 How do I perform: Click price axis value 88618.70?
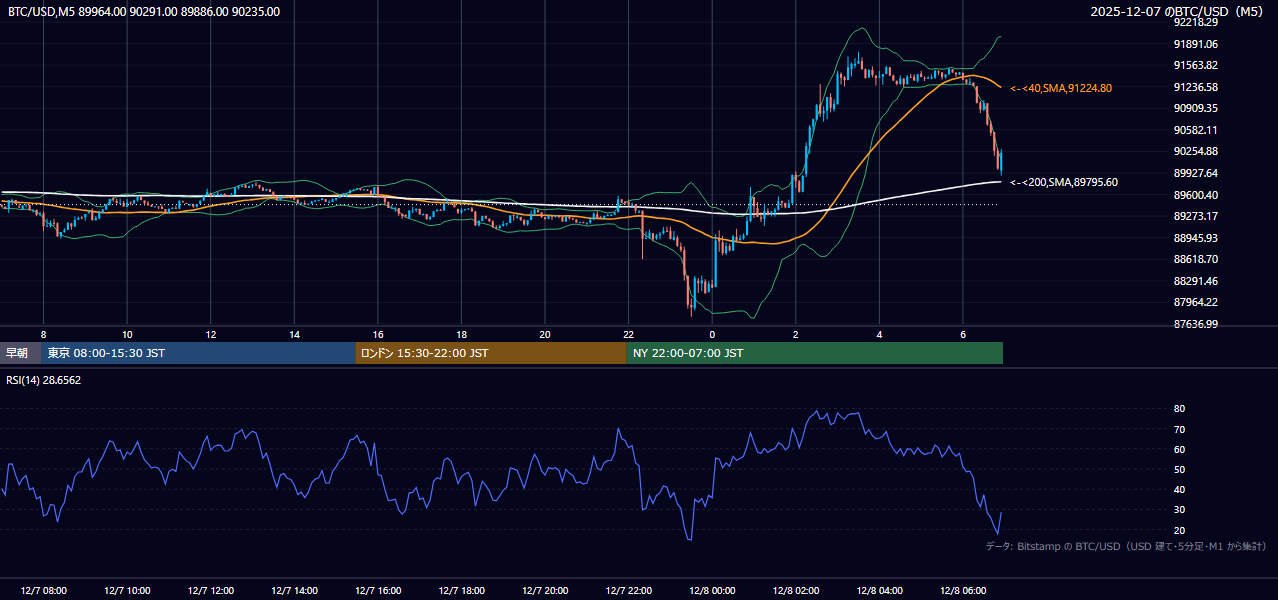(x=1196, y=259)
